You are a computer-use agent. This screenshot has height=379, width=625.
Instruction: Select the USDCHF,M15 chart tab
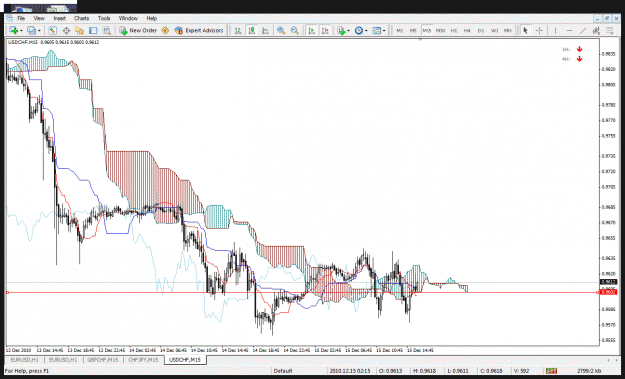point(185,359)
